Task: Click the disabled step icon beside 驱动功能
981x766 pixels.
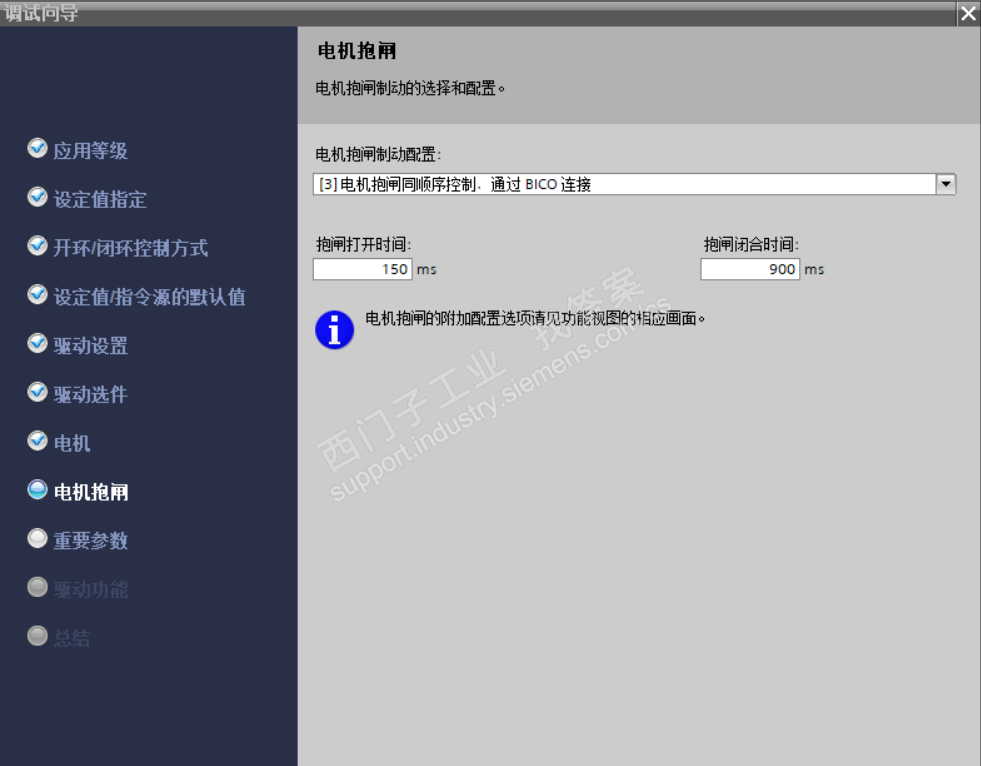Action: 38,588
